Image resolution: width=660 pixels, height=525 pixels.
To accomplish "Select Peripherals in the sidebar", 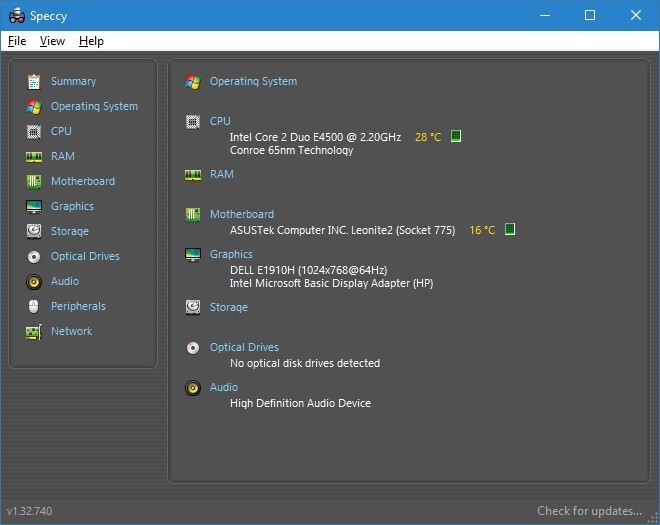I will point(78,306).
